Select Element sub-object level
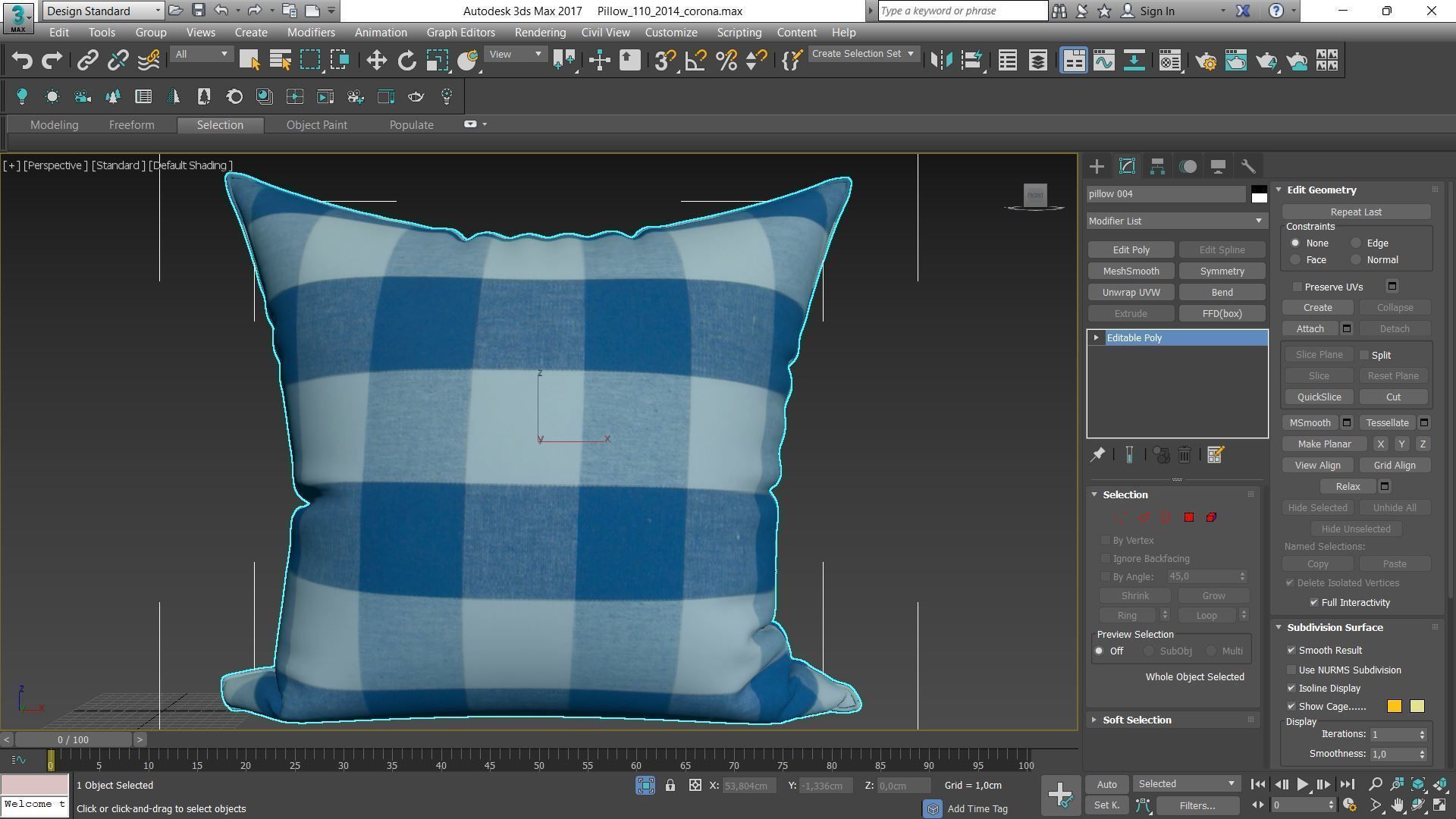The image size is (1456, 819). 1211,517
